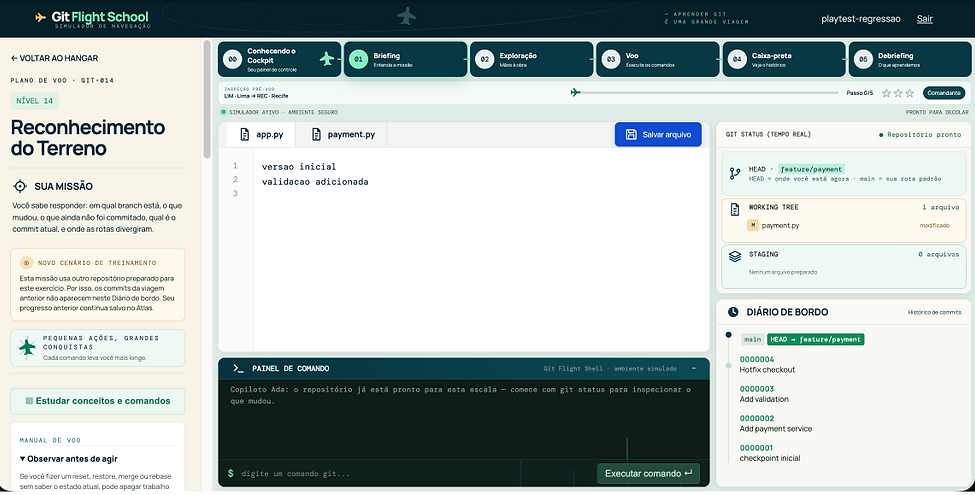
Task: Click inside the code editor on line 3
Action: pyautogui.click(x=479, y=193)
